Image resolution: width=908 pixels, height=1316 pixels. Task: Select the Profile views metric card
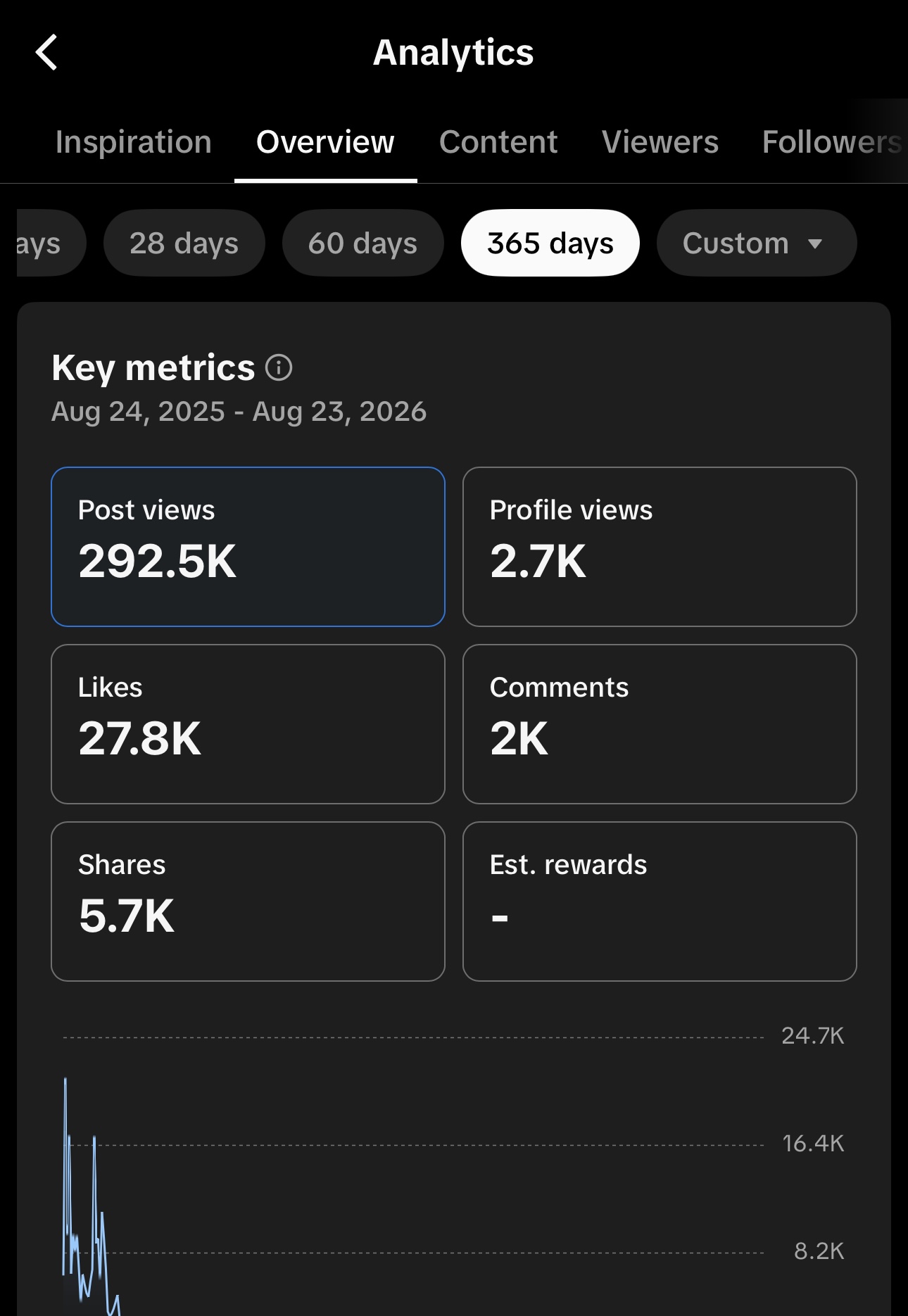coord(660,547)
